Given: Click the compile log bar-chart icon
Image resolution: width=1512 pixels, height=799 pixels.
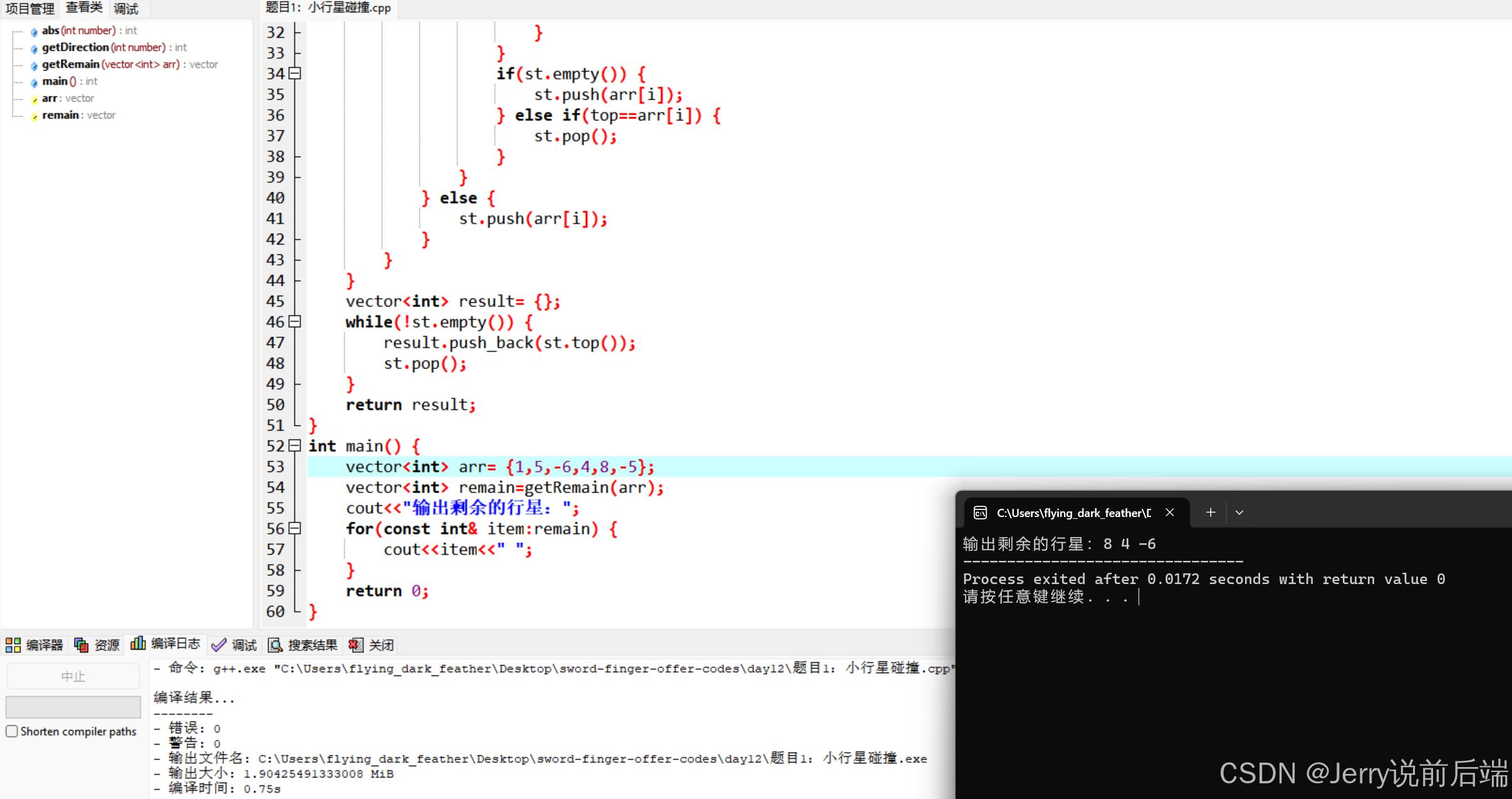Looking at the screenshot, I should [138, 644].
